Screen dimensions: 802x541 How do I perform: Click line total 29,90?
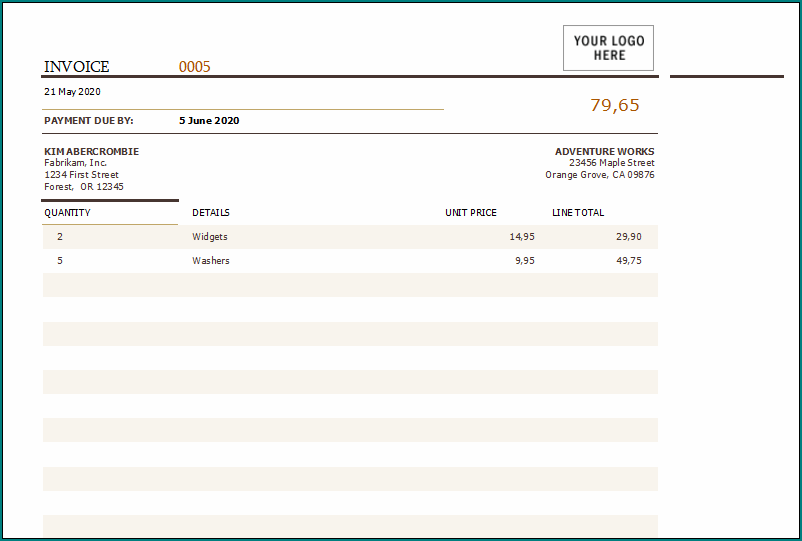click(x=629, y=237)
